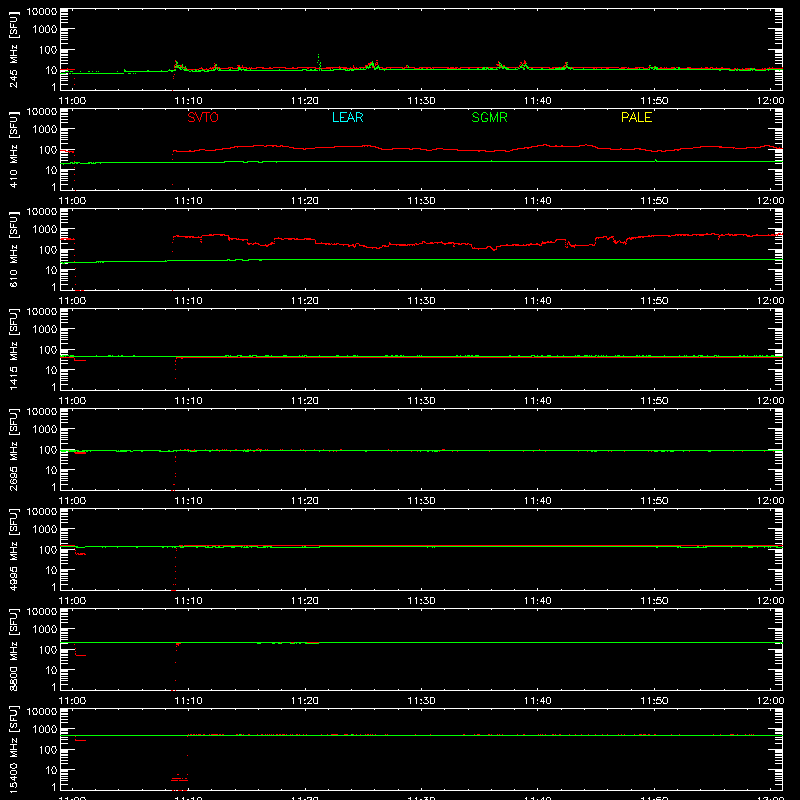Click the 11:00 time label of the 2695 MHz plot
The height and width of the screenshot is (800, 800).
[x=72, y=501]
